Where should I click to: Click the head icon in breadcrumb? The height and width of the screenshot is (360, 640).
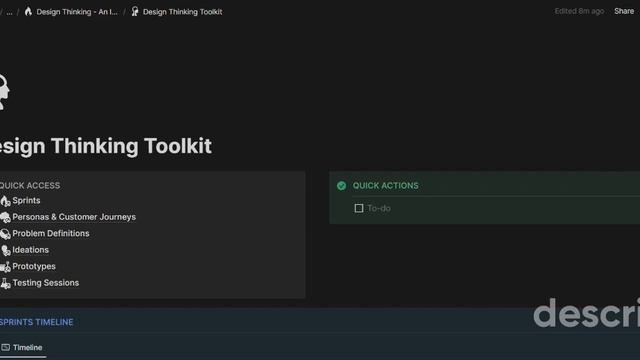(135, 11)
